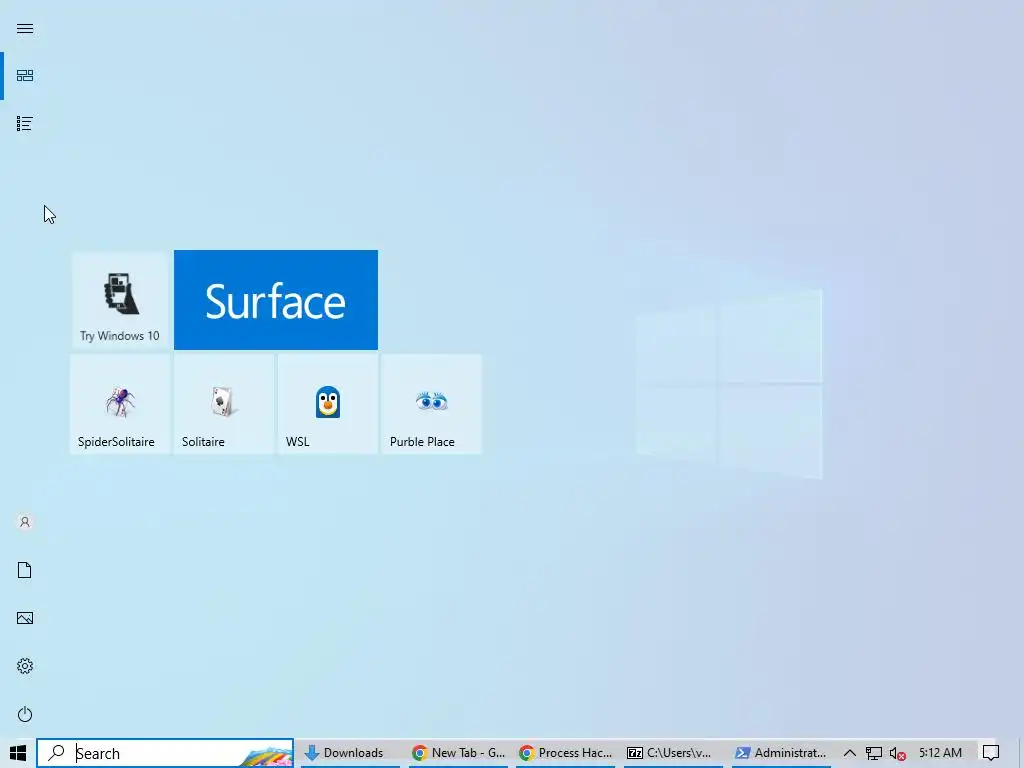Open the Action Center notifications icon
This screenshot has height=768, width=1024.
point(991,753)
